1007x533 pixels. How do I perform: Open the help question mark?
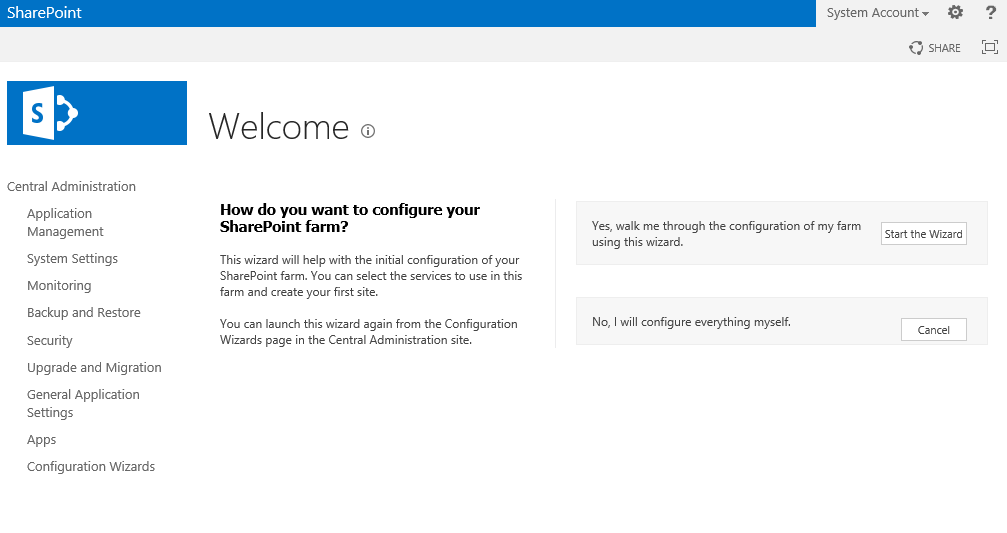[x=990, y=13]
